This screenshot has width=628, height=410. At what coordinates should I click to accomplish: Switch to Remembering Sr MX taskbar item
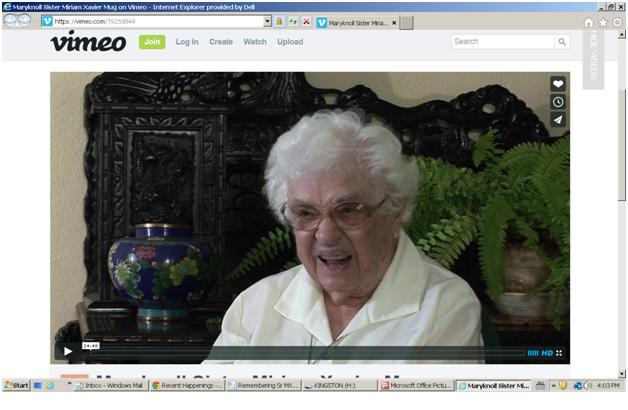point(264,386)
